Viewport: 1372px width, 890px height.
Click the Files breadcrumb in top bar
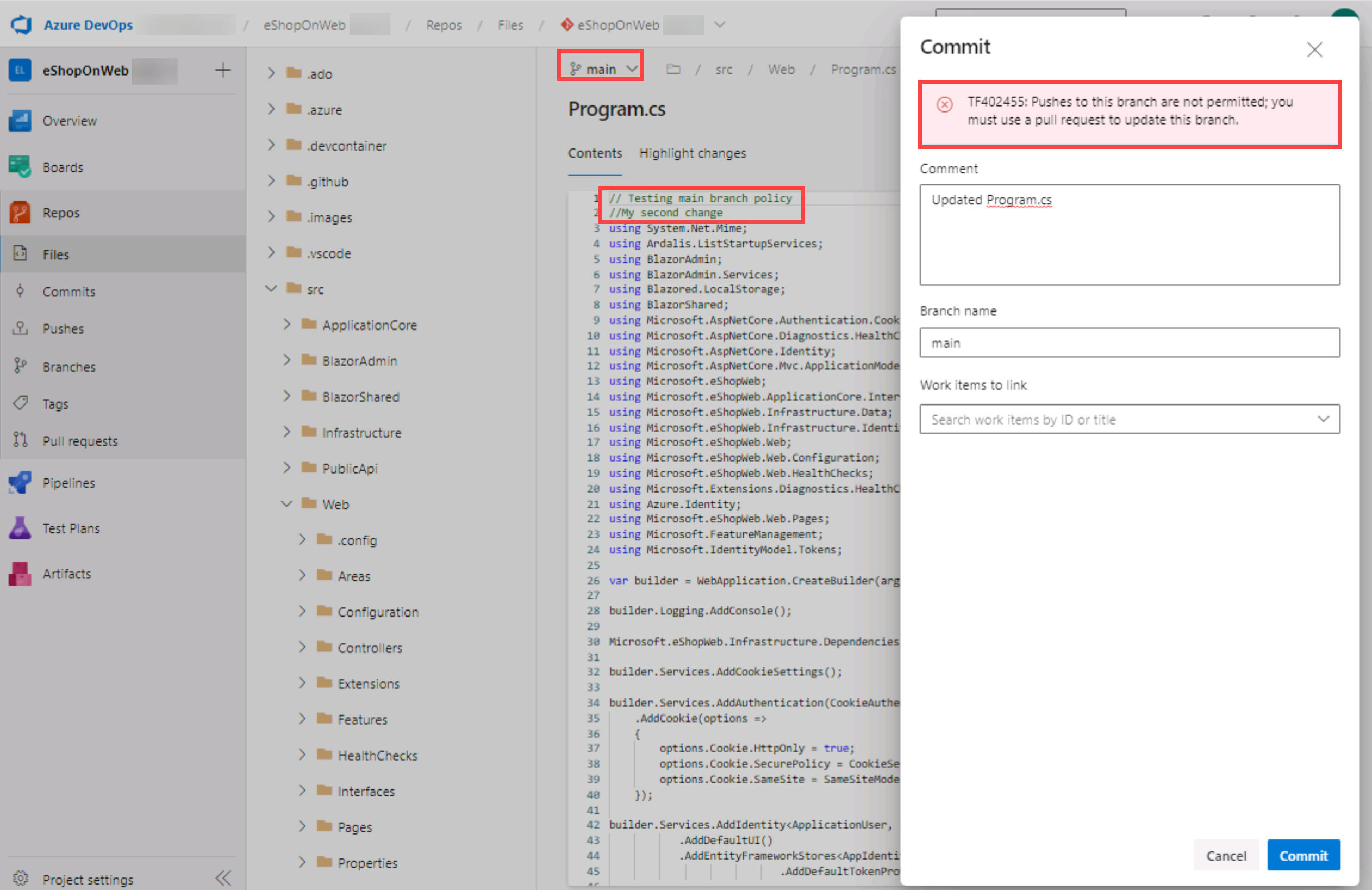[510, 25]
